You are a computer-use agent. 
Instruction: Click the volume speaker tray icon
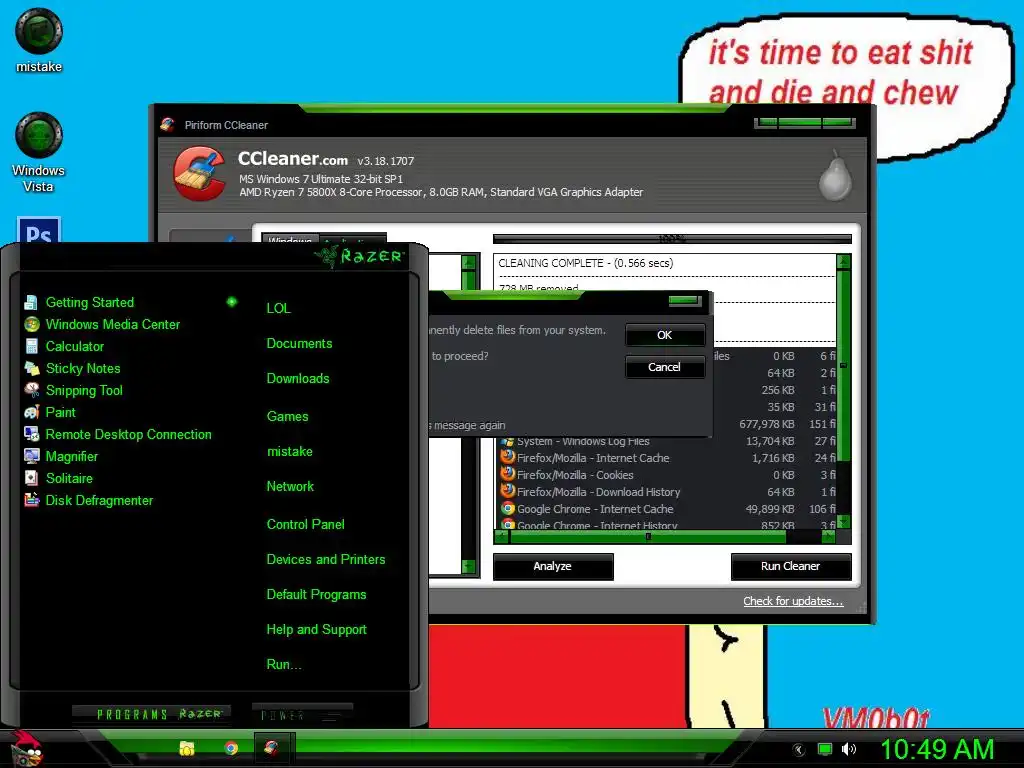point(849,749)
